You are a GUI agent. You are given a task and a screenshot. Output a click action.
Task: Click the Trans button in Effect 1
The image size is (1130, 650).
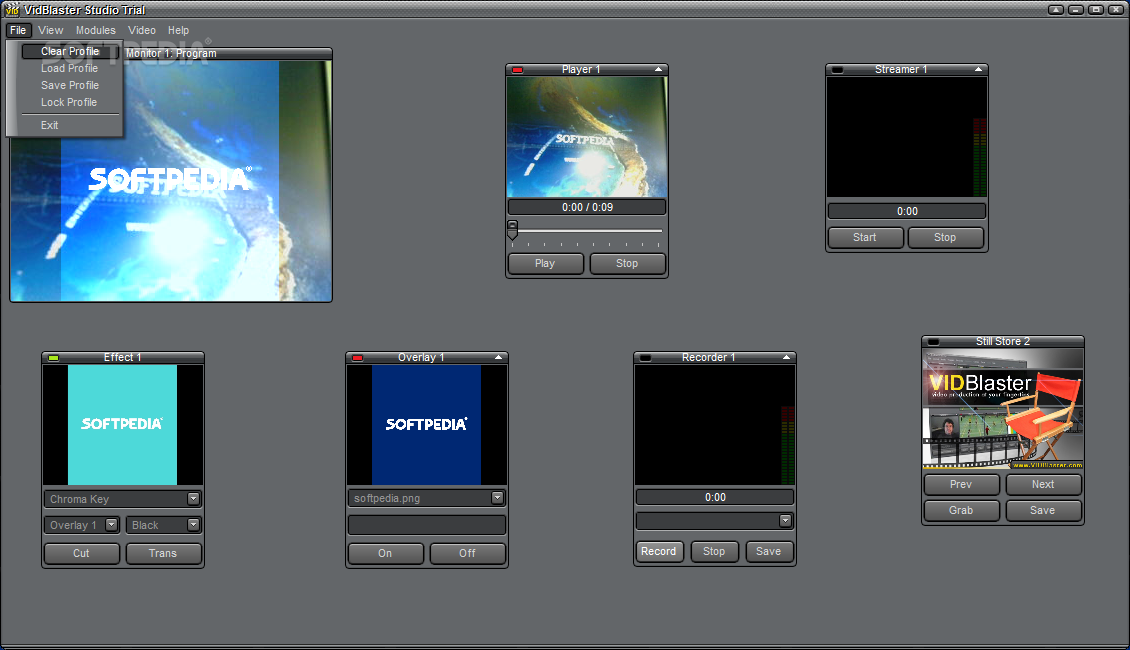pos(163,553)
